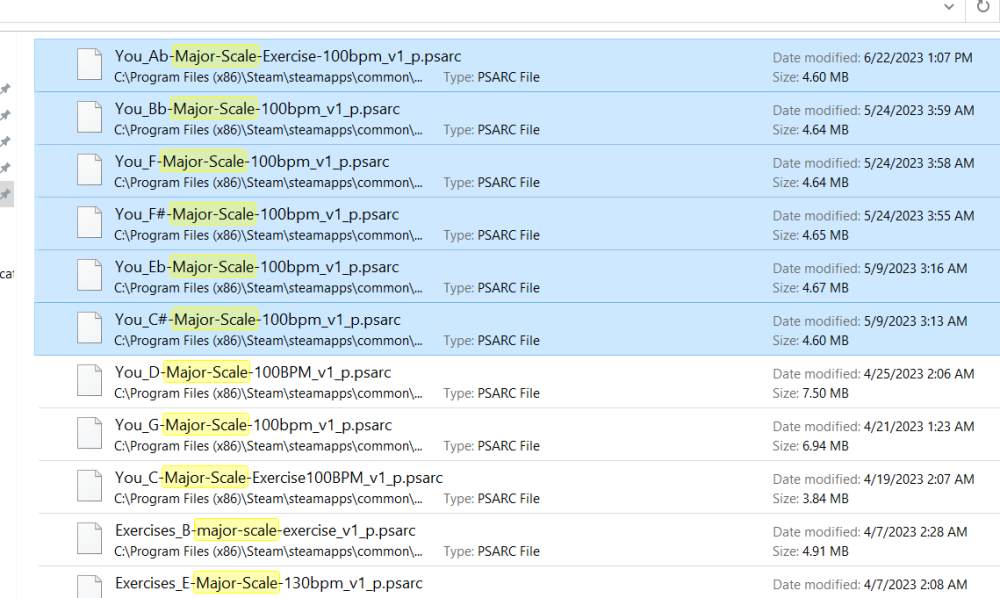Click the Exercises_E-Major-Scale-130bpm file icon
Viewport: 1000px width, 598px height.
click(90, 585)
